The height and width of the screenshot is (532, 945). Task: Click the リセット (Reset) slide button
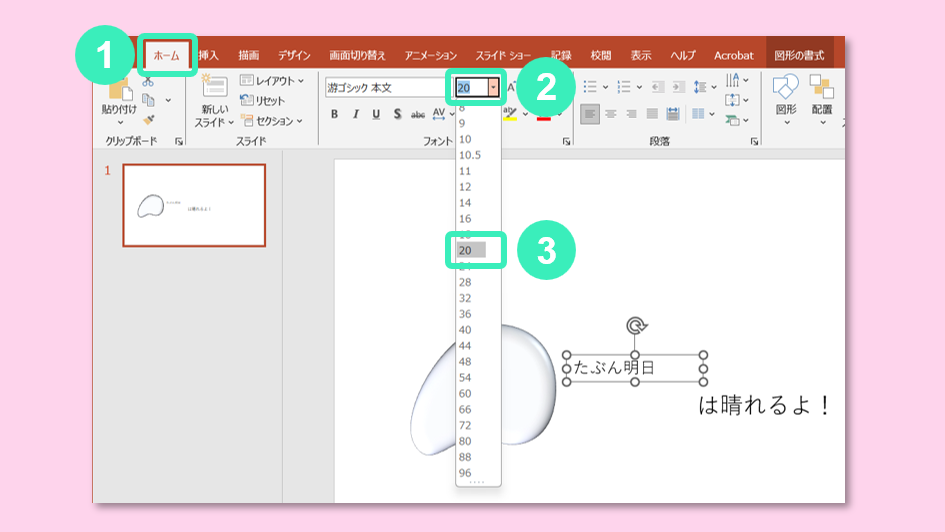[263, 101]
